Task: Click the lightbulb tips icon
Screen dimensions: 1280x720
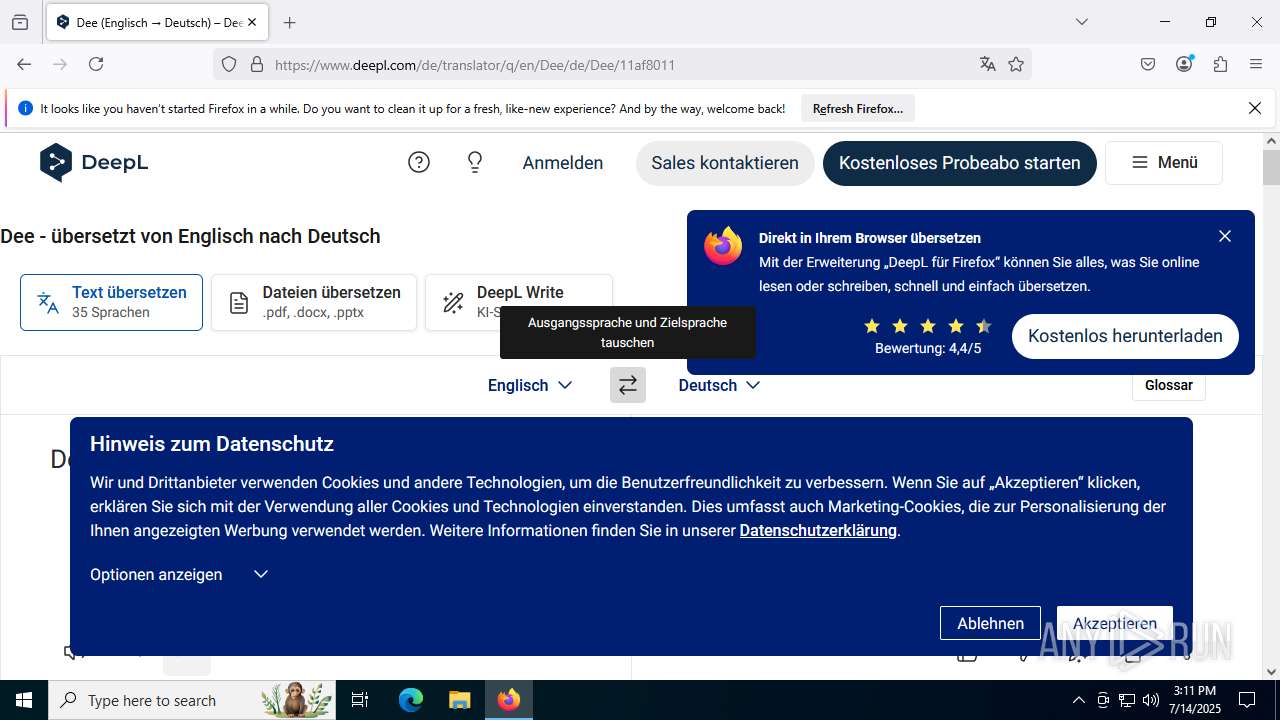Action: 475,162
